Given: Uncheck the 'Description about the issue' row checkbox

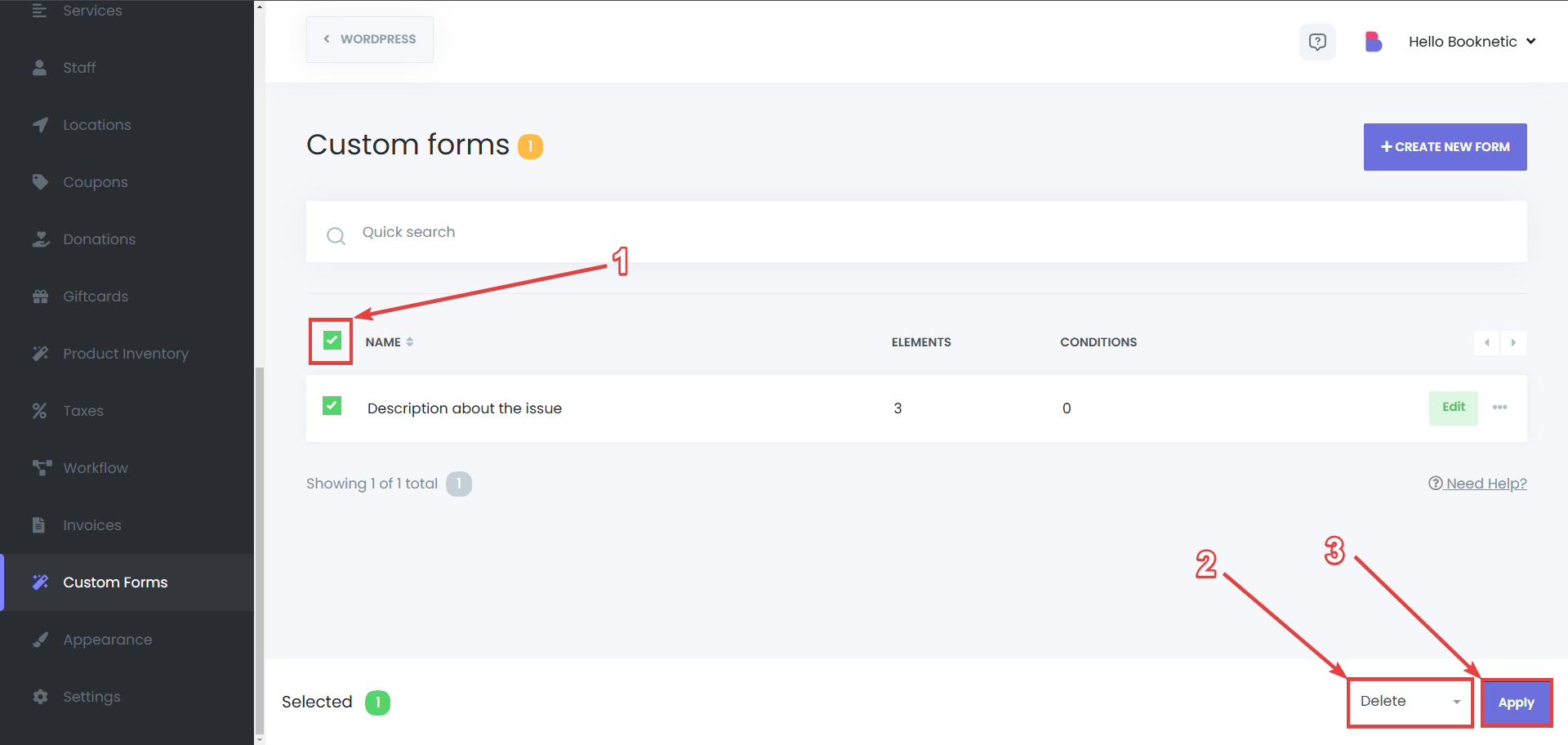Looking at the screenshot, I should tap(332, 405).
